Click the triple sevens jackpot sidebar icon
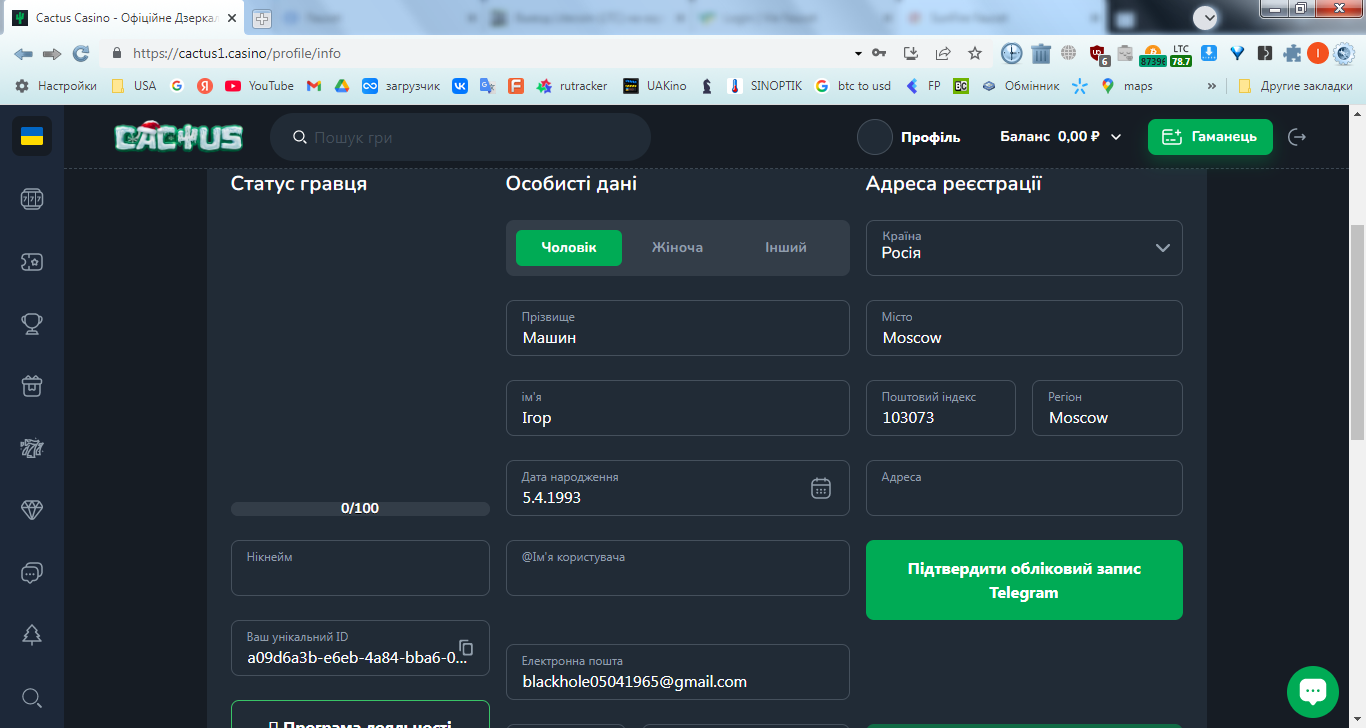 coord(32,447)
